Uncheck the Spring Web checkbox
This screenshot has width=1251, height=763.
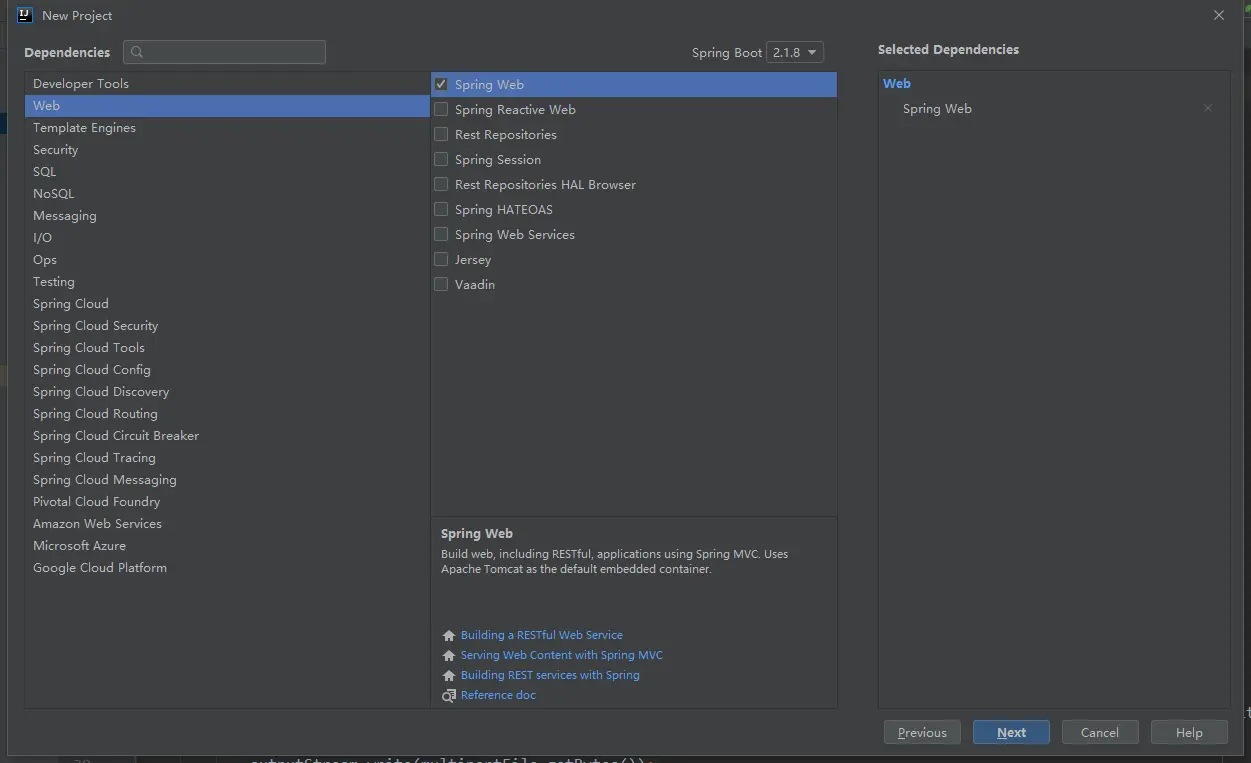(x=441, y=84)
